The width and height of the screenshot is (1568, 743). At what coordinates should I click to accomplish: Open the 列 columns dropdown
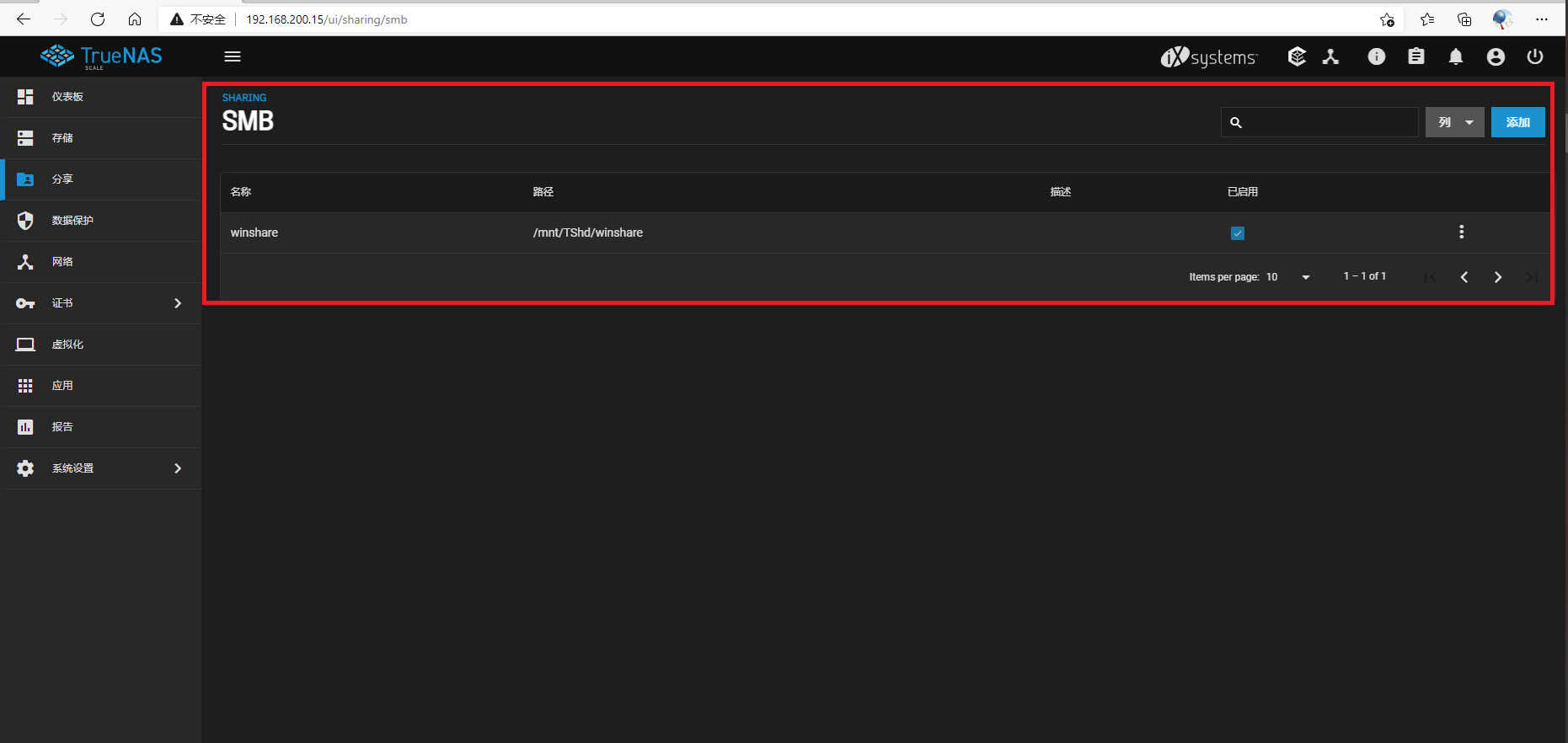1455,122
